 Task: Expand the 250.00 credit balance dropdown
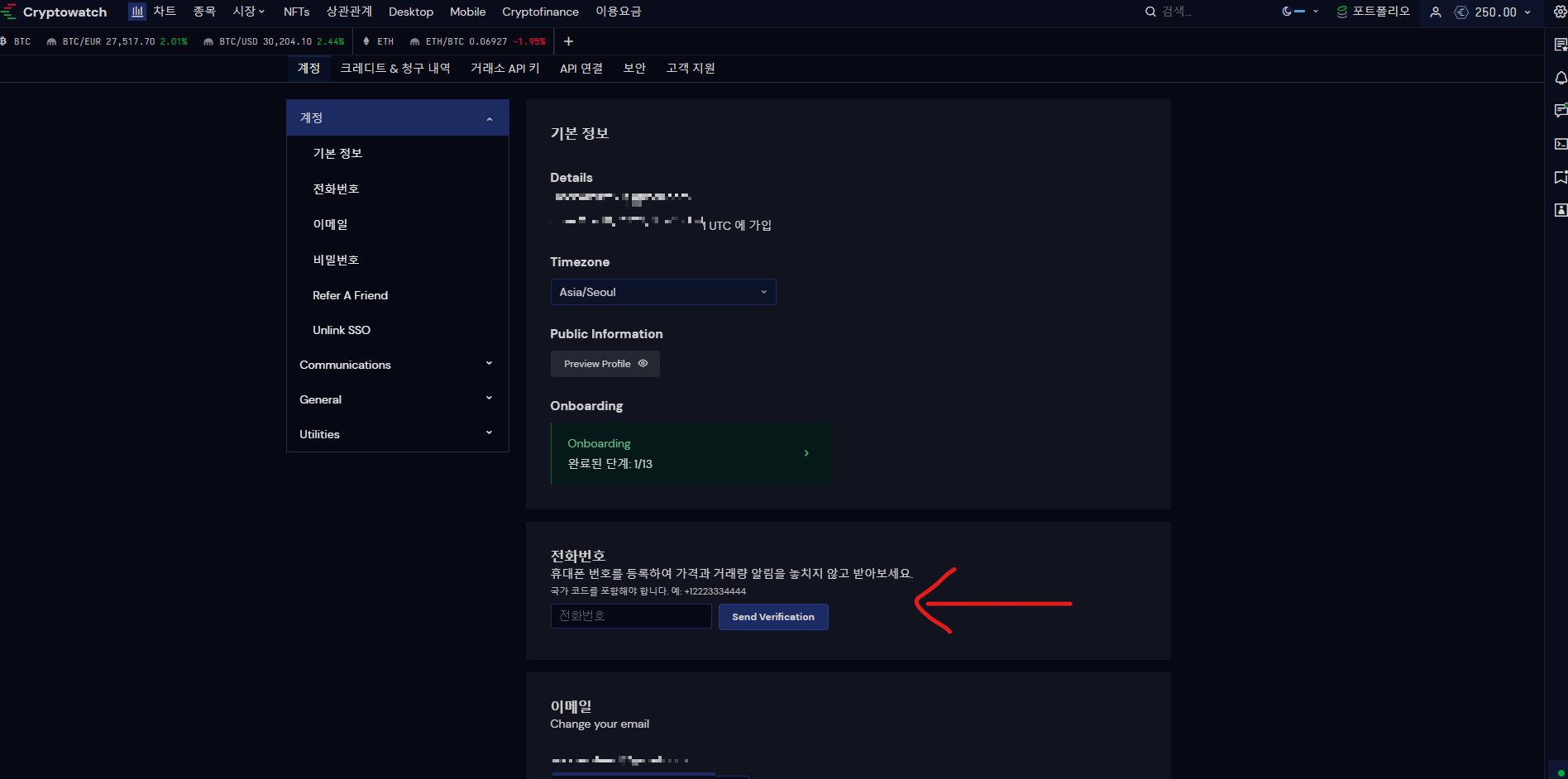(1527, 12)
